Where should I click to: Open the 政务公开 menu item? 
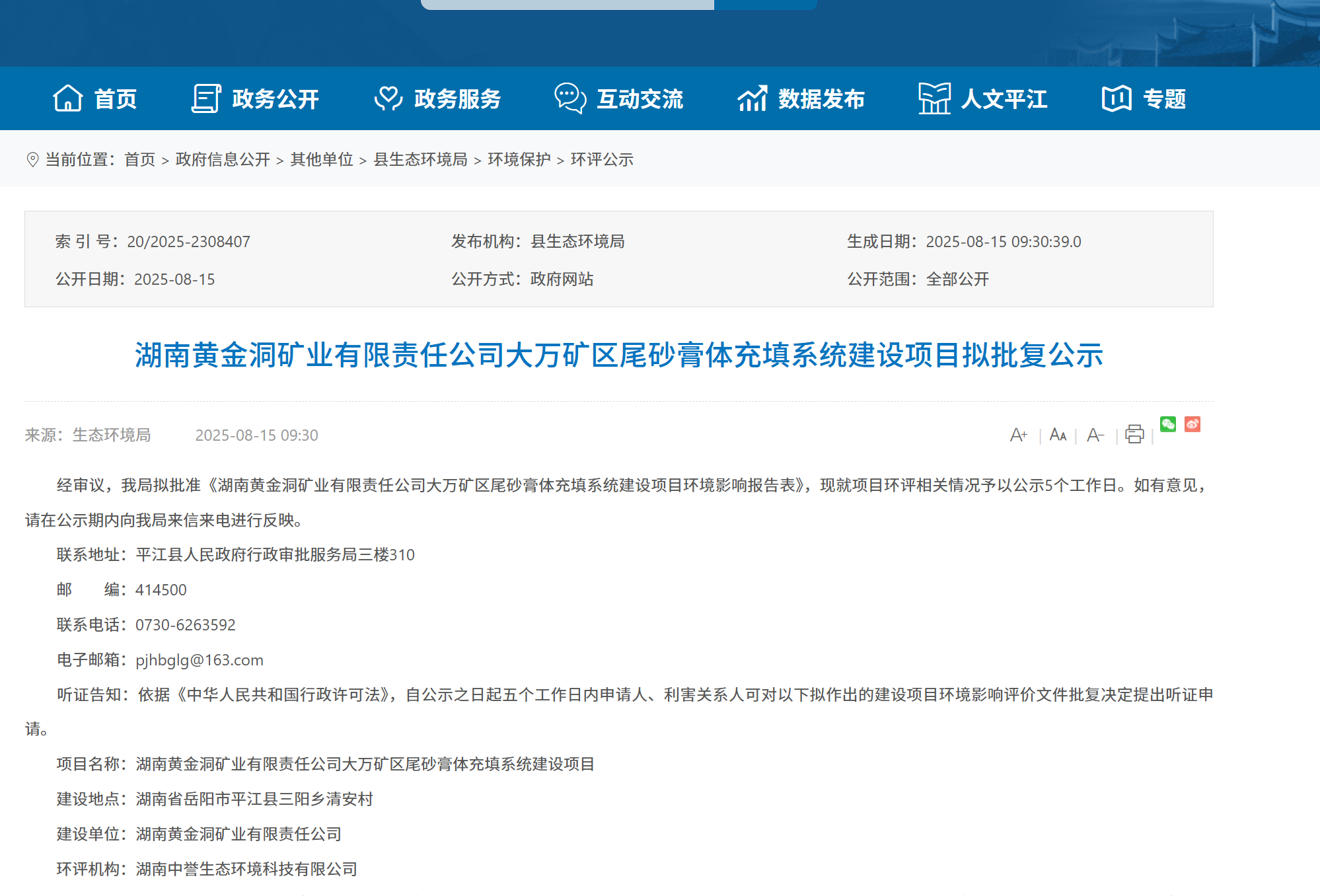(x=275, y=98)
